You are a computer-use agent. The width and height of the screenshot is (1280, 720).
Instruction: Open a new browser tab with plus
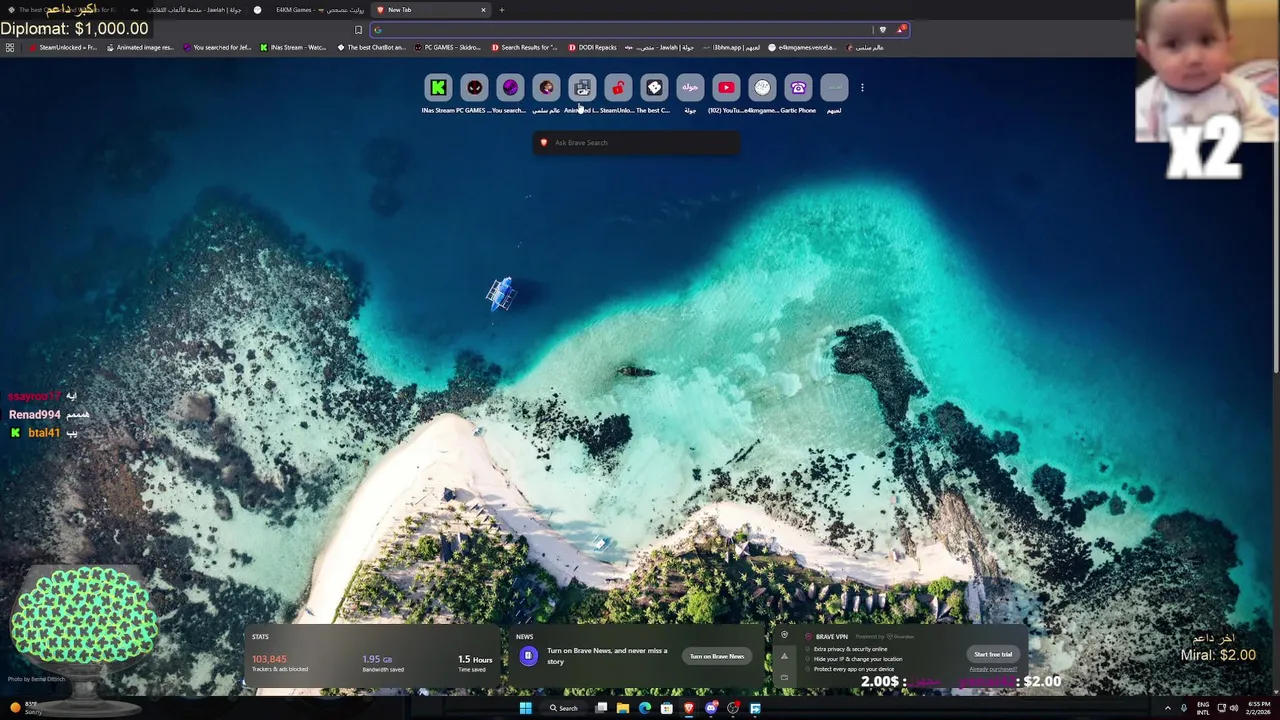pos(502,10)
